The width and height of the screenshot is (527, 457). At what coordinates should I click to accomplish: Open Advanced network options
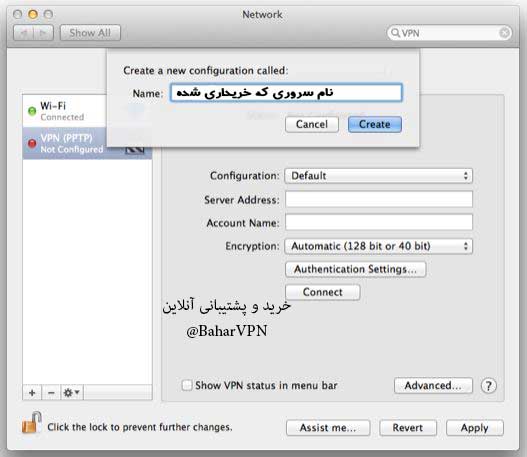(x=433, y=385)
